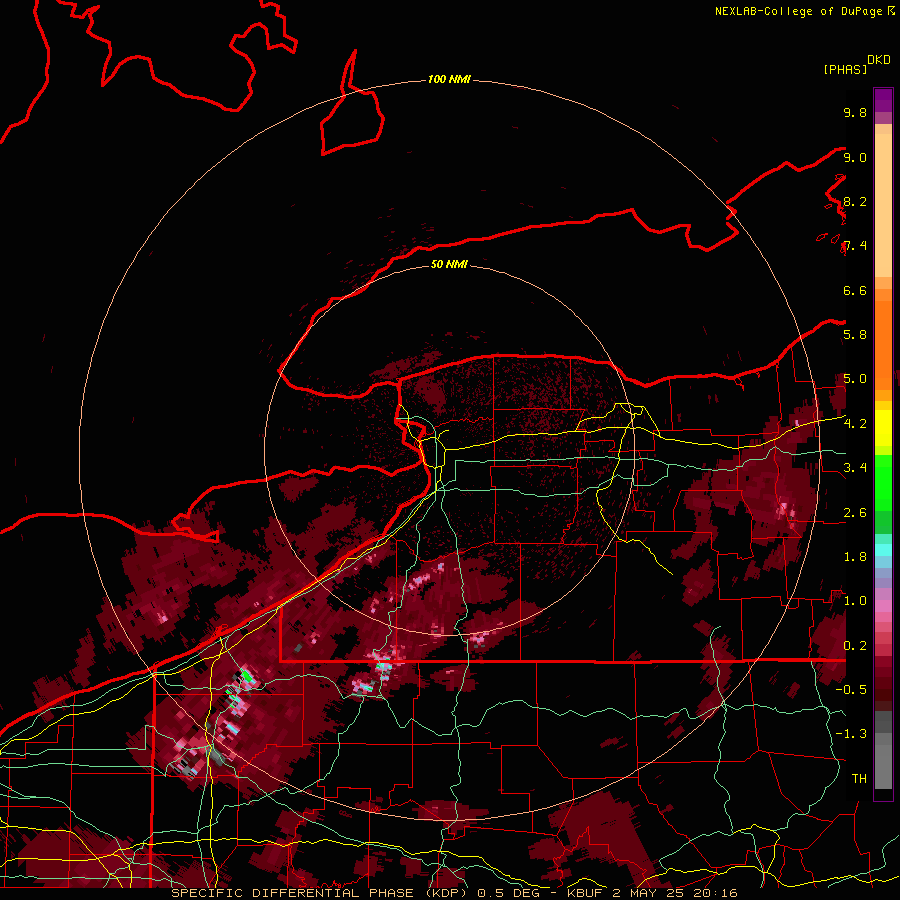900x900 pixels.
Task: Click the 1.0 value on color scale
Action: [x=855, y=601]
